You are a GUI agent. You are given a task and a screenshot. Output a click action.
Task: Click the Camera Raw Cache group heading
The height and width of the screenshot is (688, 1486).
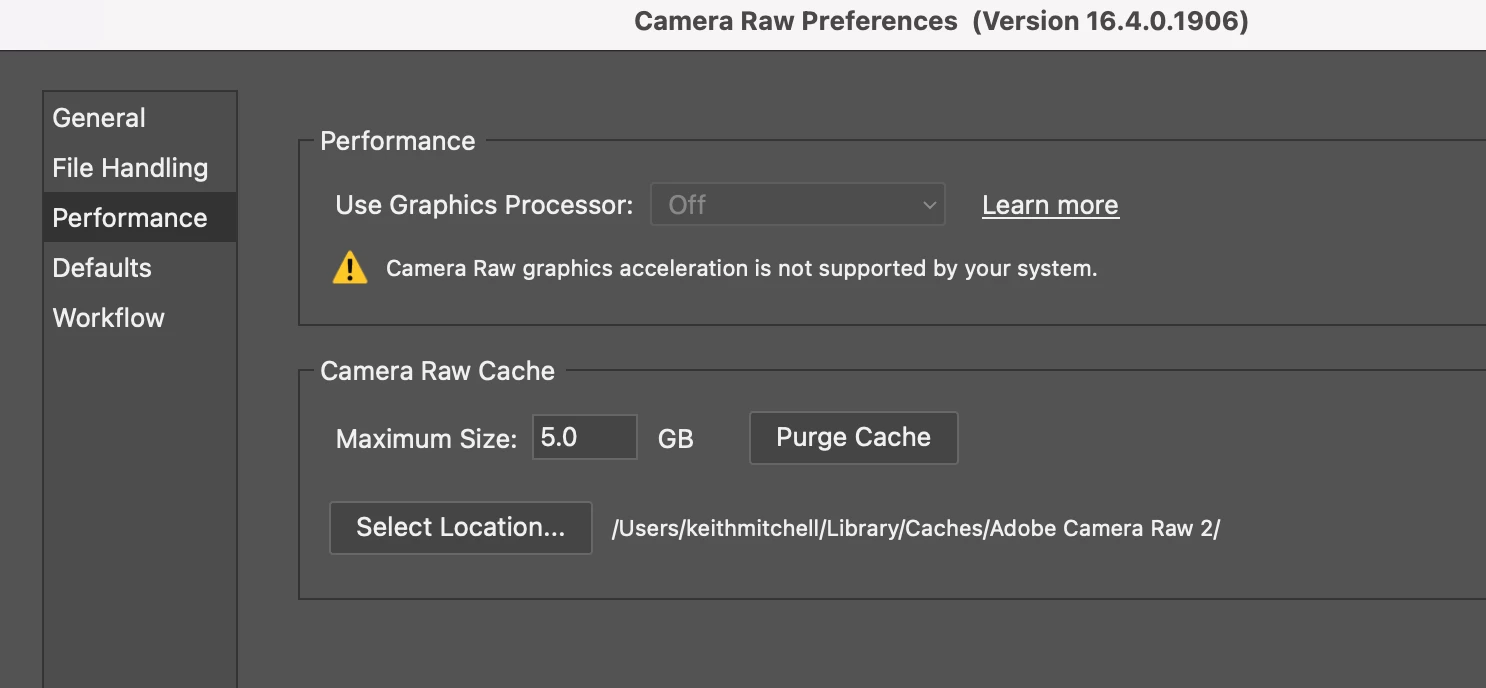click(437, 371)
